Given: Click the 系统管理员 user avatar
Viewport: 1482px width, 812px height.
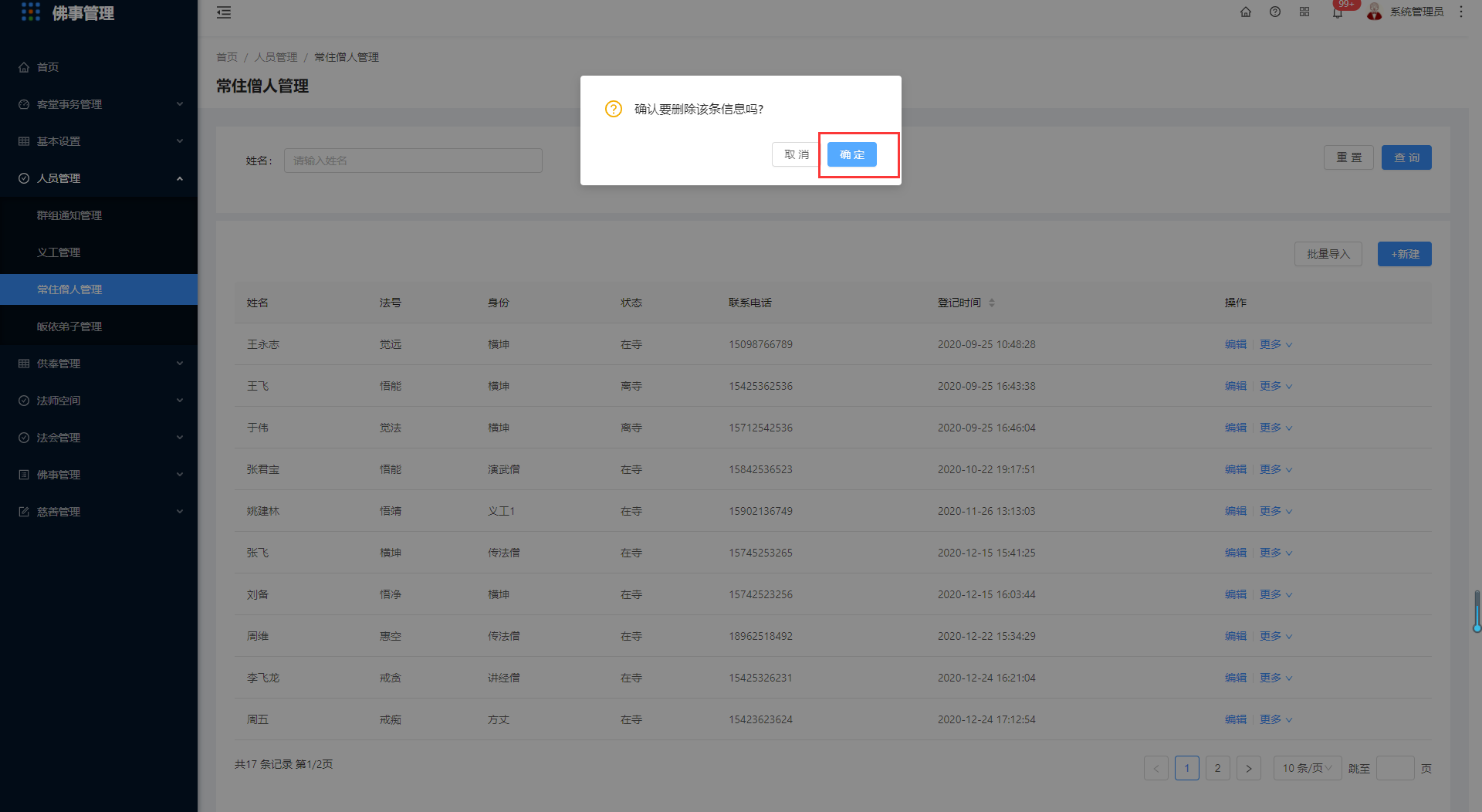Looking at the screenshot, I should pos(1375,12).
